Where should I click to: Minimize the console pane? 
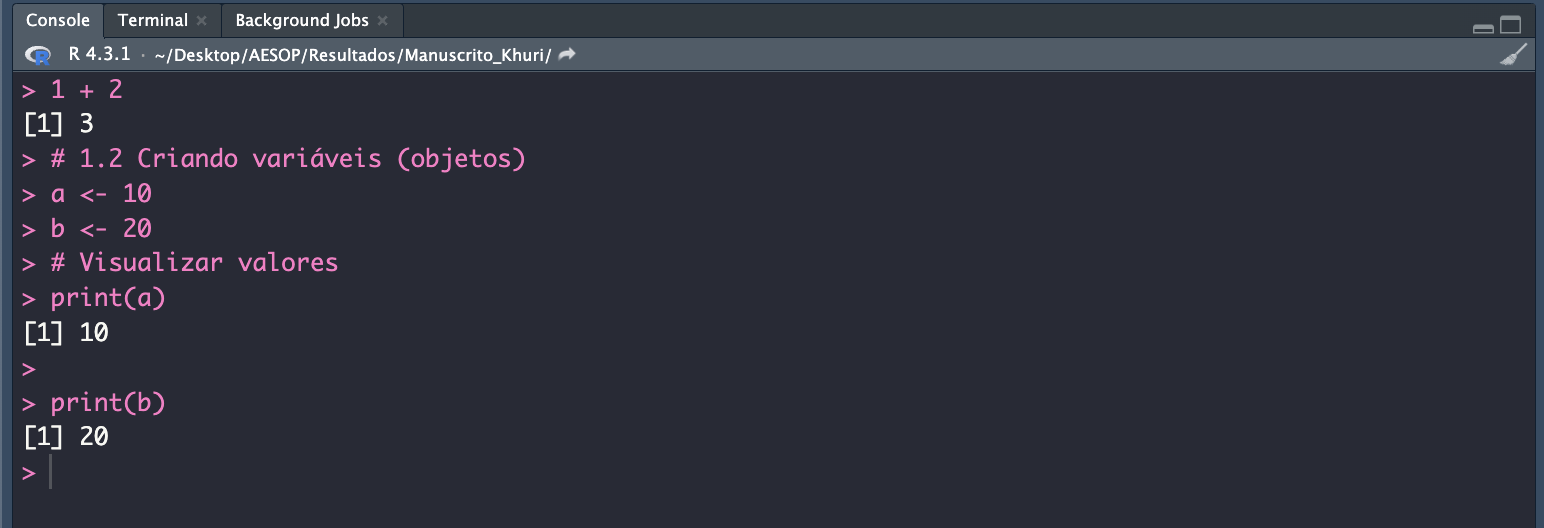pos(1483,27)
